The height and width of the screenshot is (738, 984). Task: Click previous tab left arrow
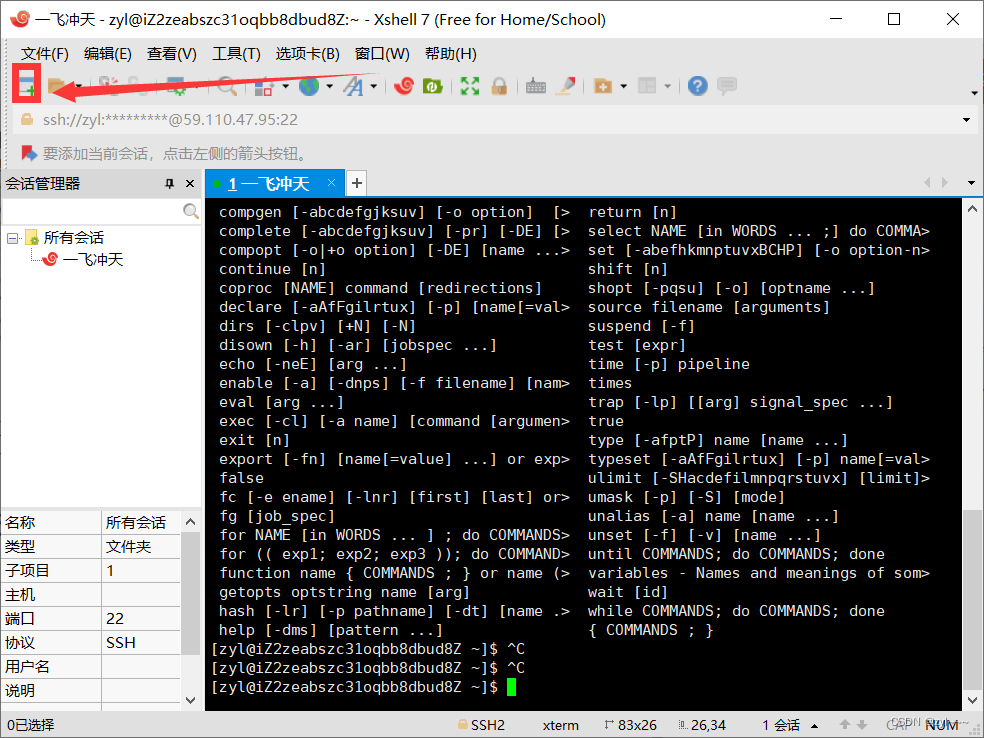[x=927, y=183]
